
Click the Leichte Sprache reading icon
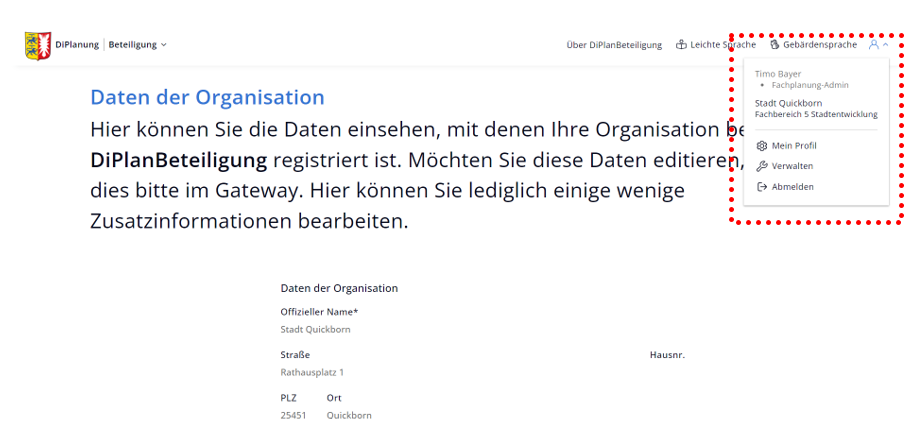(682, 45)
